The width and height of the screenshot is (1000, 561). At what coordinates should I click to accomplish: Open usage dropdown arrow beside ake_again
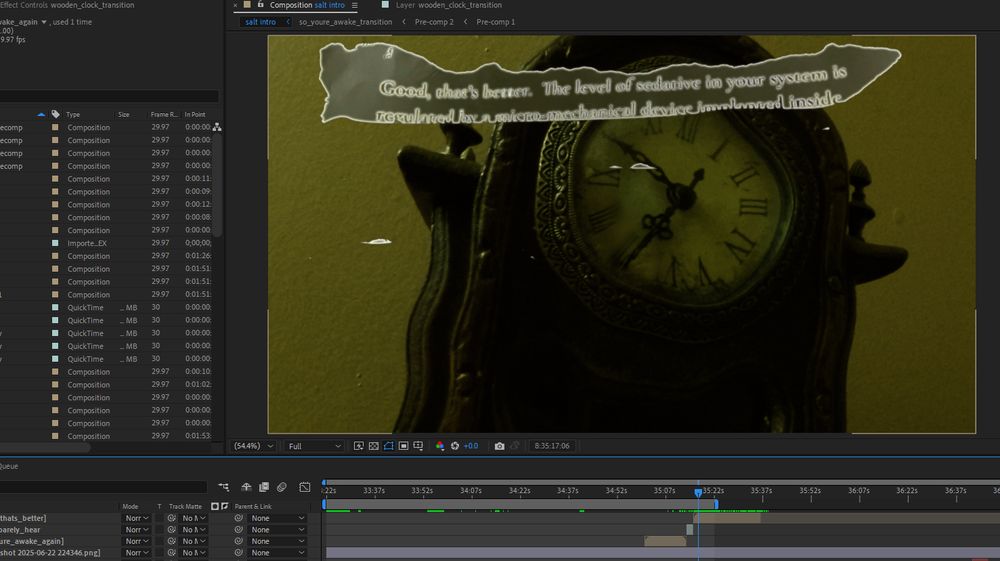(44, 22)
